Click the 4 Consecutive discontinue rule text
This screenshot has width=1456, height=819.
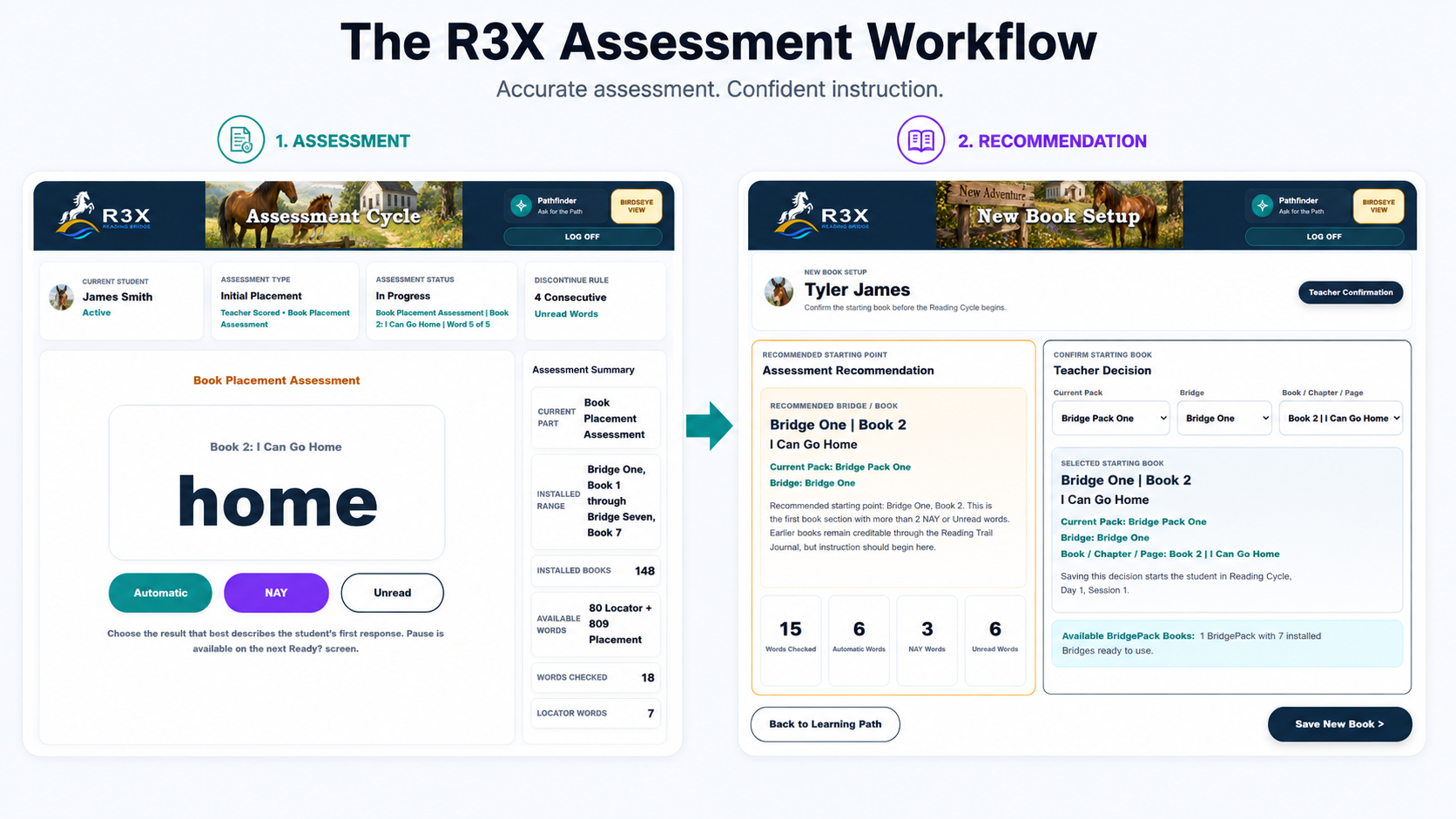pos(570,297)
